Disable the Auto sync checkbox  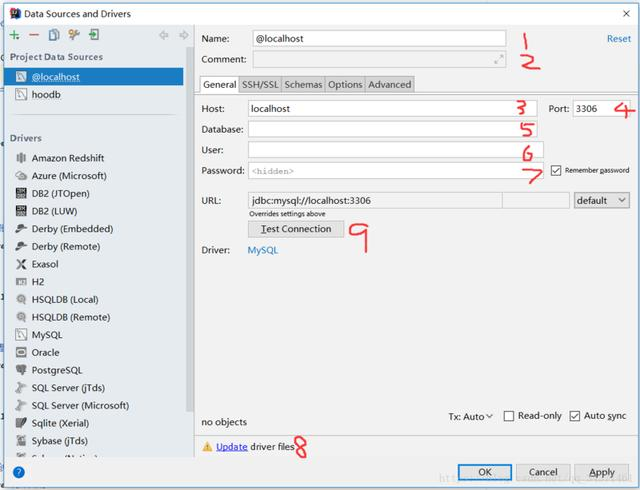coord(575,416)
